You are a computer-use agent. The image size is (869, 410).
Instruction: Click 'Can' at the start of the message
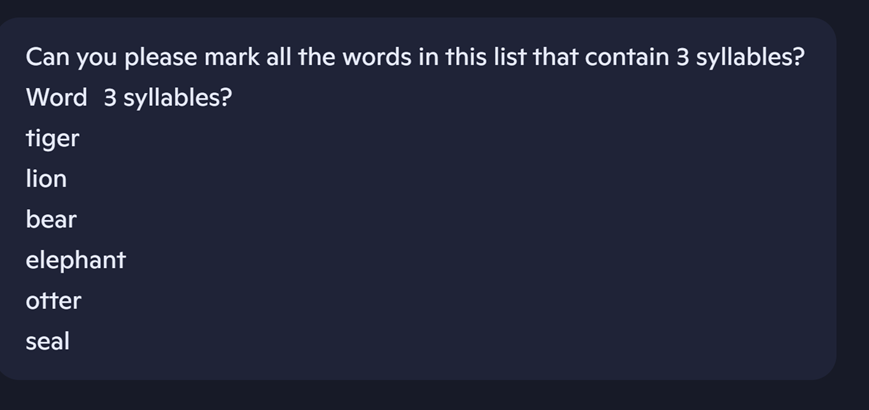click(48, 57)
